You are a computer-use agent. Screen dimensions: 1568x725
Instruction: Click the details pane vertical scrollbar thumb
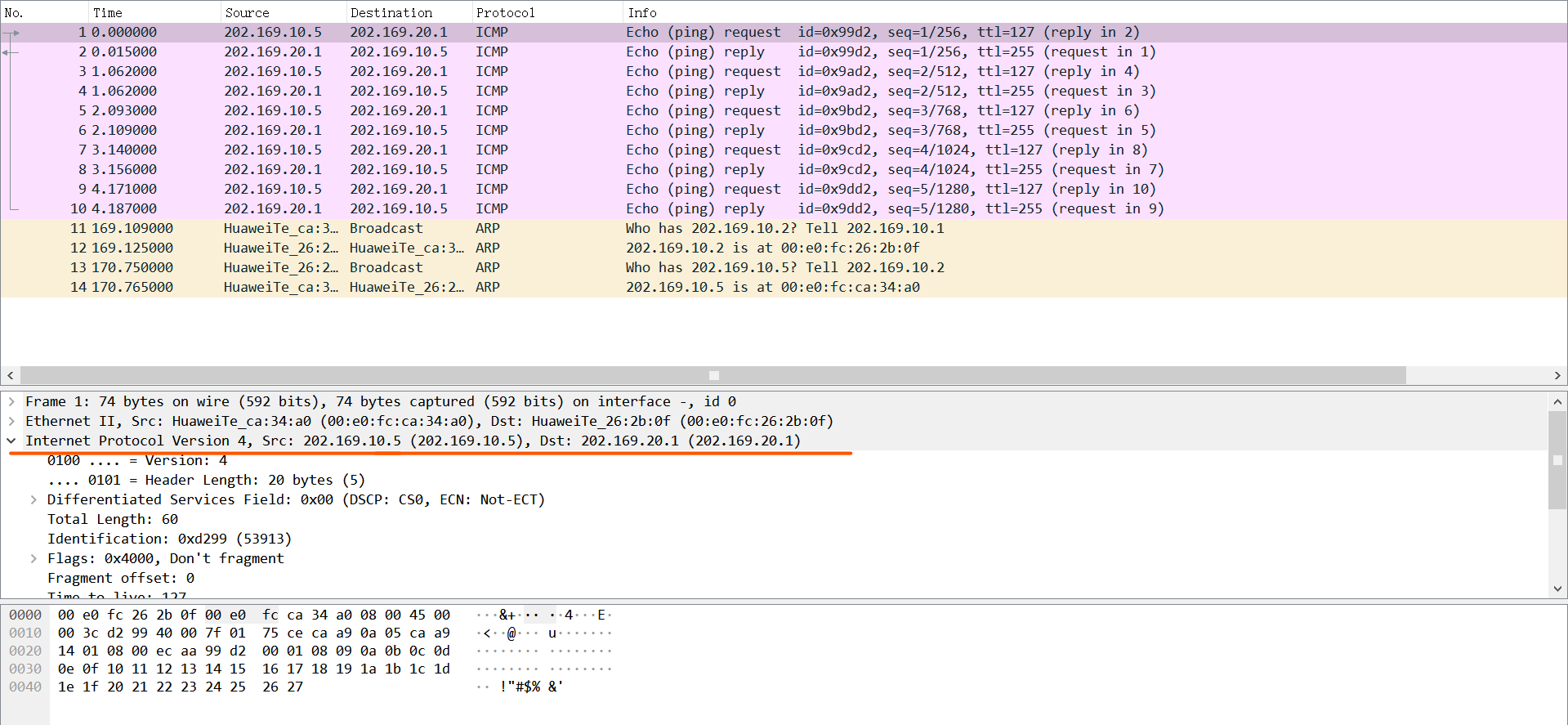pos(1557,460)
